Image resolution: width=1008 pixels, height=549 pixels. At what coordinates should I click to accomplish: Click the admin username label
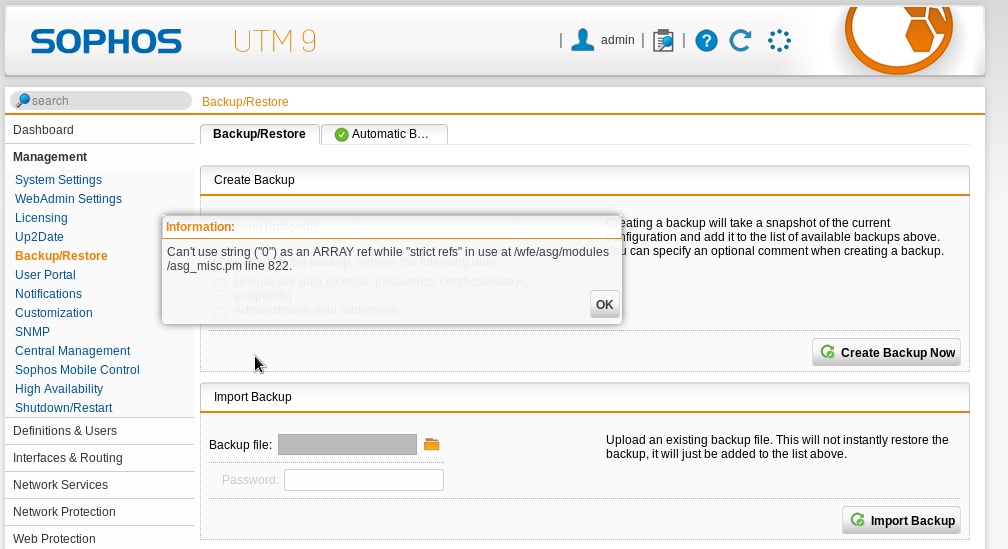[x=618, y=40]
